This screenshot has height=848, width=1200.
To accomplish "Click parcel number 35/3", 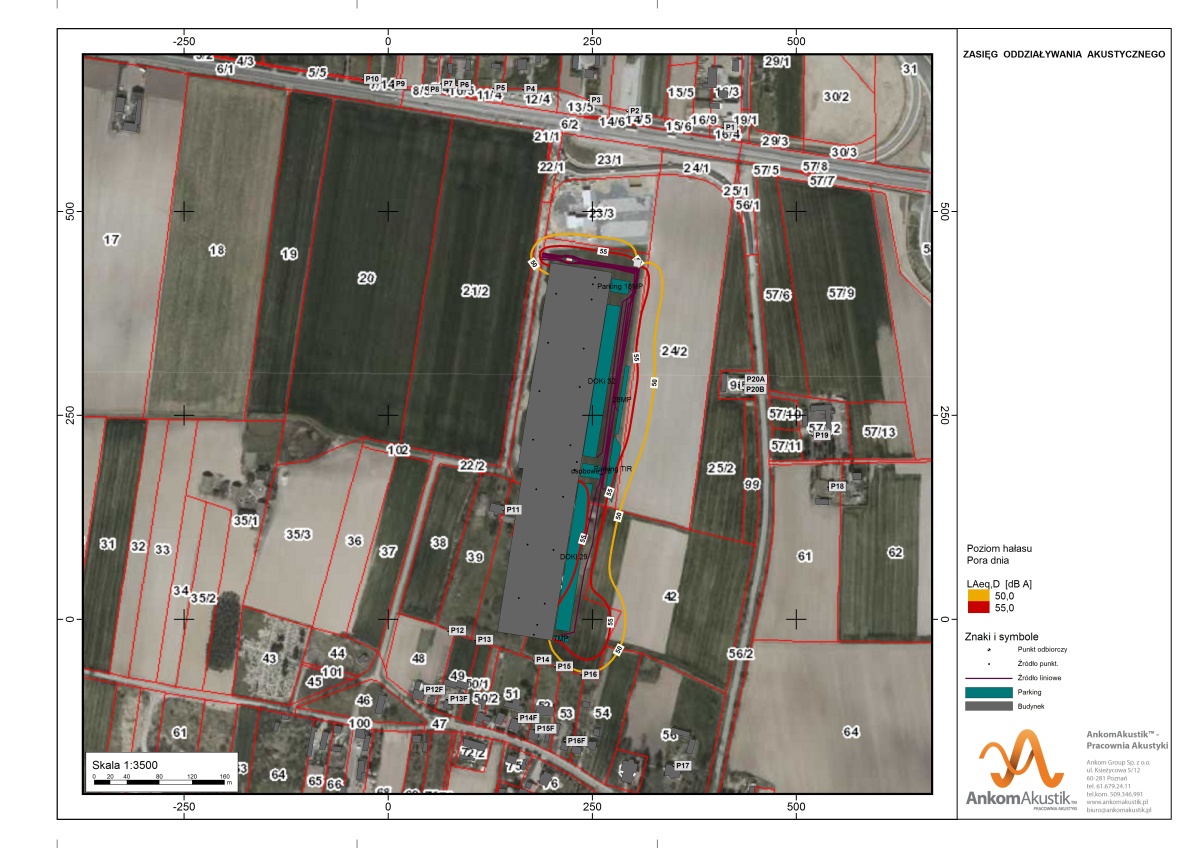I will click(x=298, y=535).
